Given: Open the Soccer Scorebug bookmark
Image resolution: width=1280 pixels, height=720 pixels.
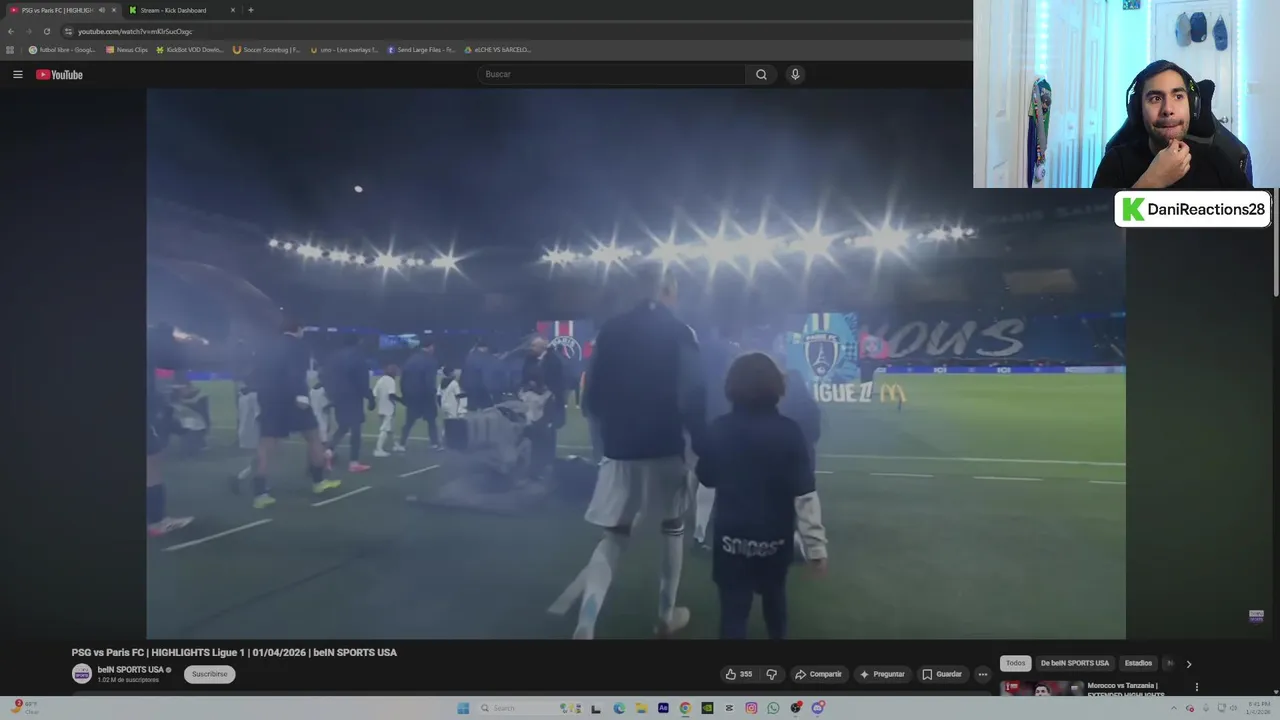Looking at the screenshot, I should (266, 49).
